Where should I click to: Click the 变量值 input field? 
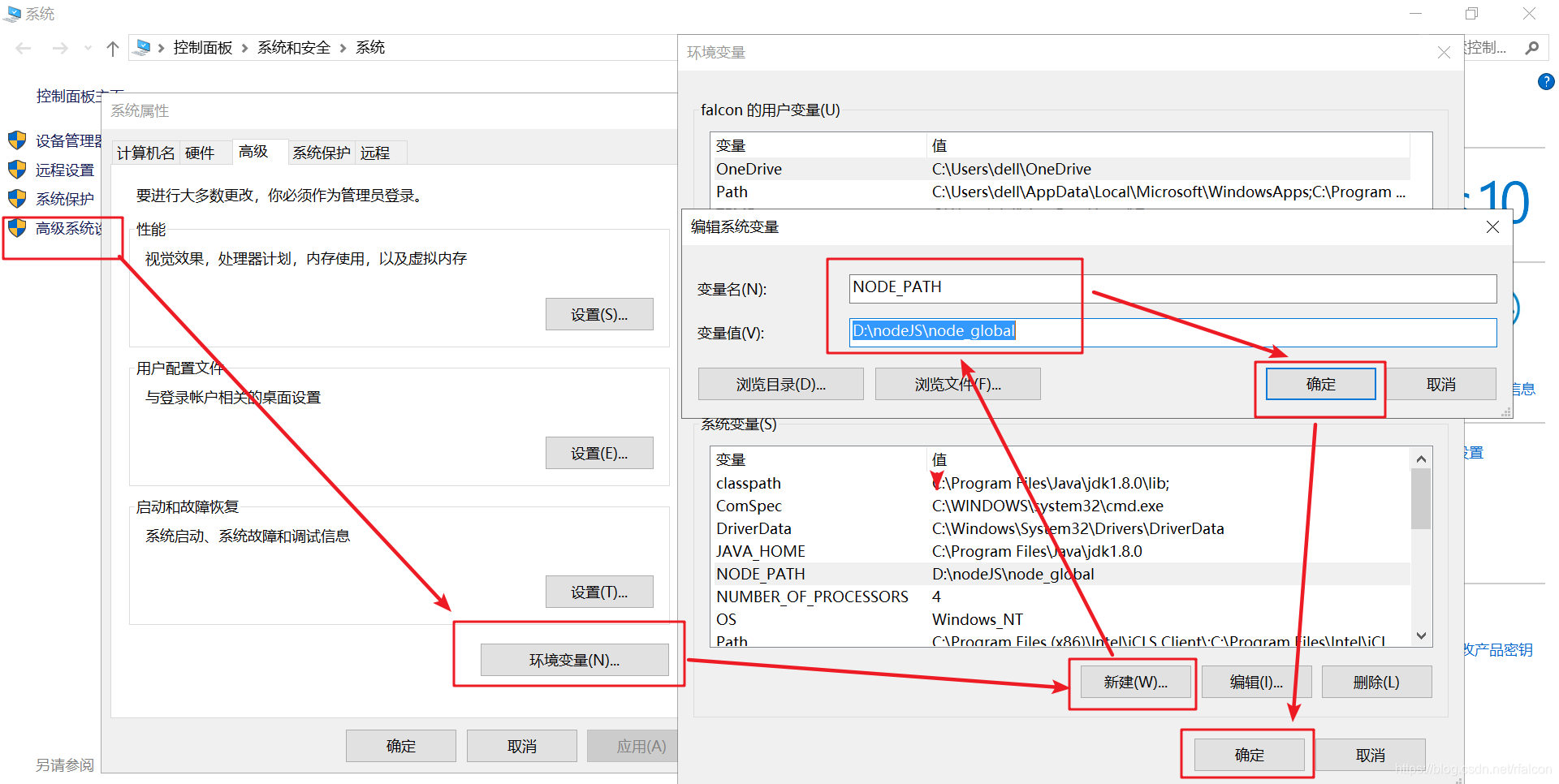click(1172, 332)
